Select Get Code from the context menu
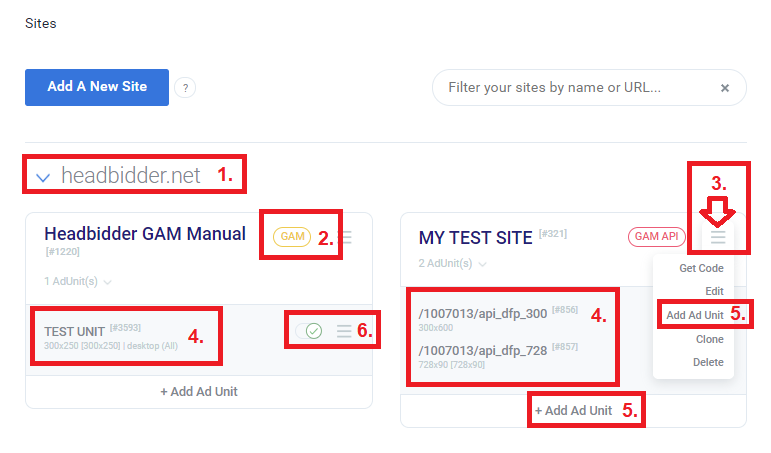The height and width of the screenshot is (453, 771). point(701,268)
